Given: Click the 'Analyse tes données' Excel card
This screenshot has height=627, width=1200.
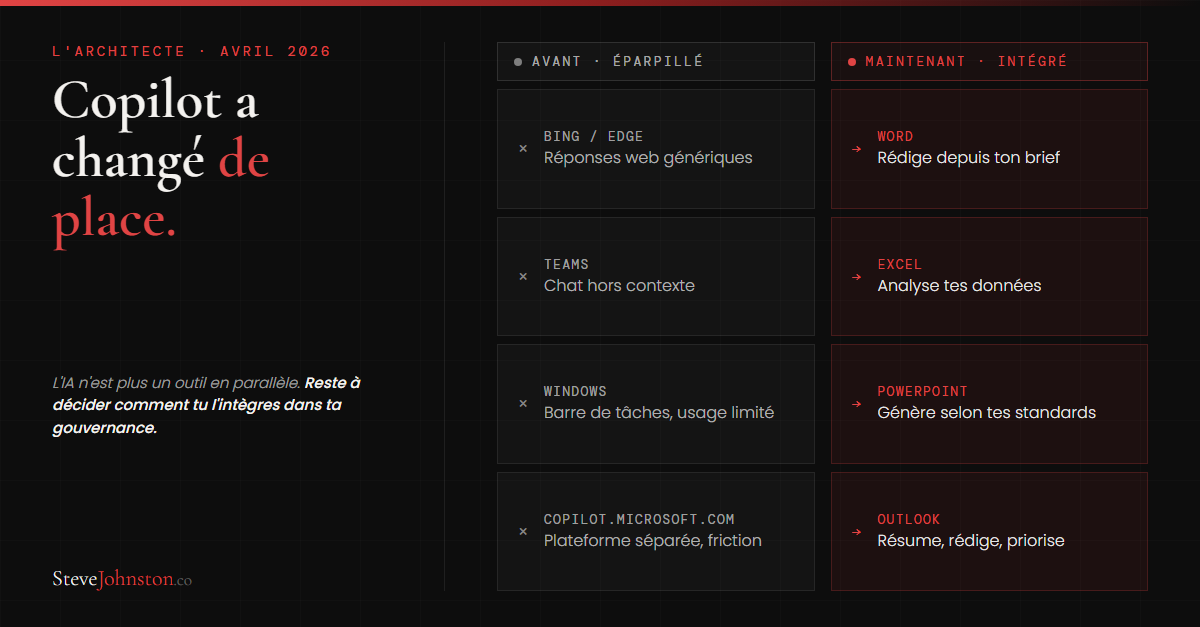Looking at the screenshot, I should tap(989, 276).
